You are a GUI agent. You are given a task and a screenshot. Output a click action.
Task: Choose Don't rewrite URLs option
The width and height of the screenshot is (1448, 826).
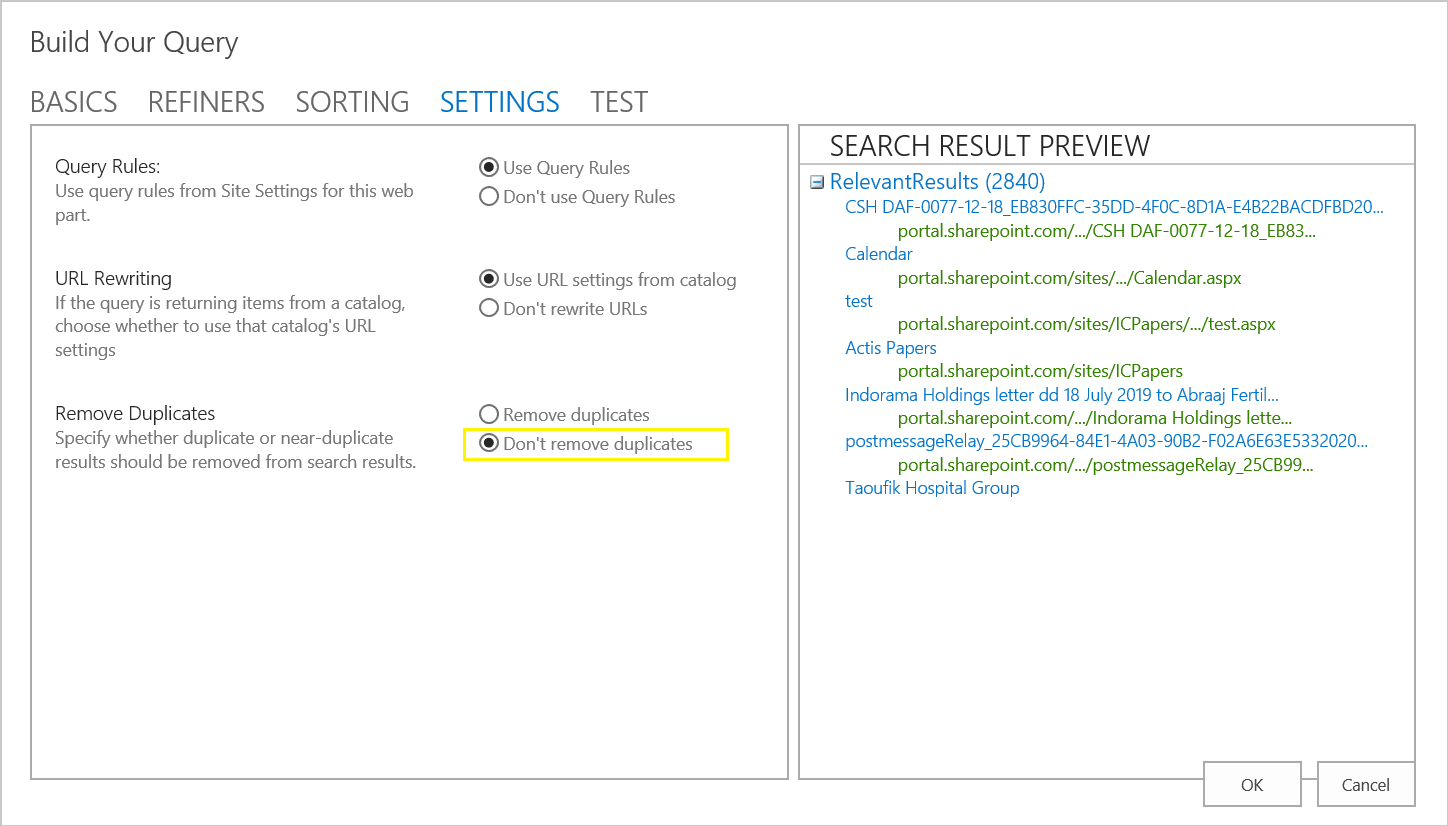pos(489,309)
